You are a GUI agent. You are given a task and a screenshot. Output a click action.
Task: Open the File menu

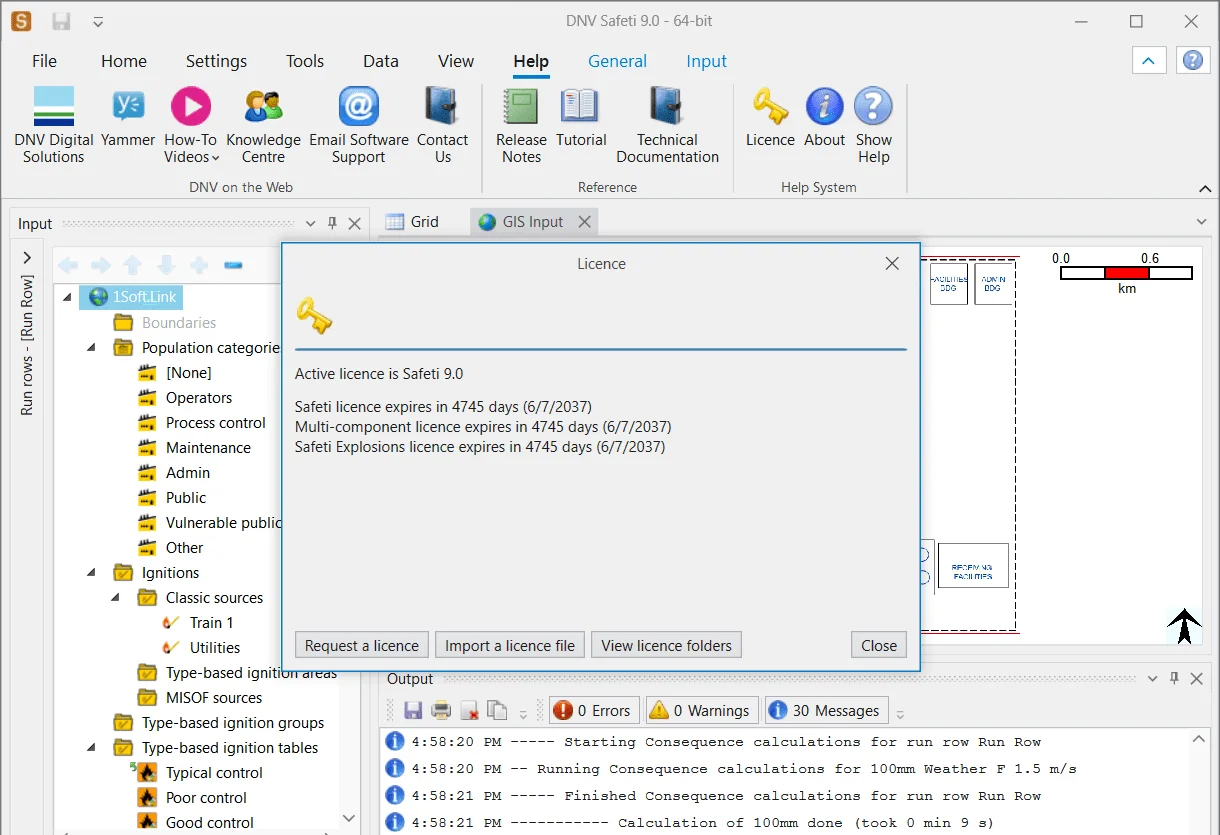click(x=44, y=61)
